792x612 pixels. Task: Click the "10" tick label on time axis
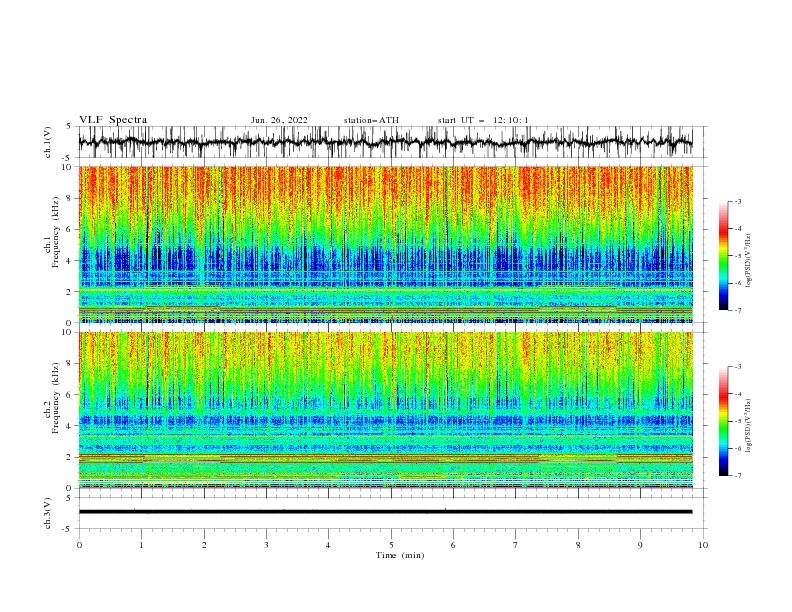tap(703, 545)
